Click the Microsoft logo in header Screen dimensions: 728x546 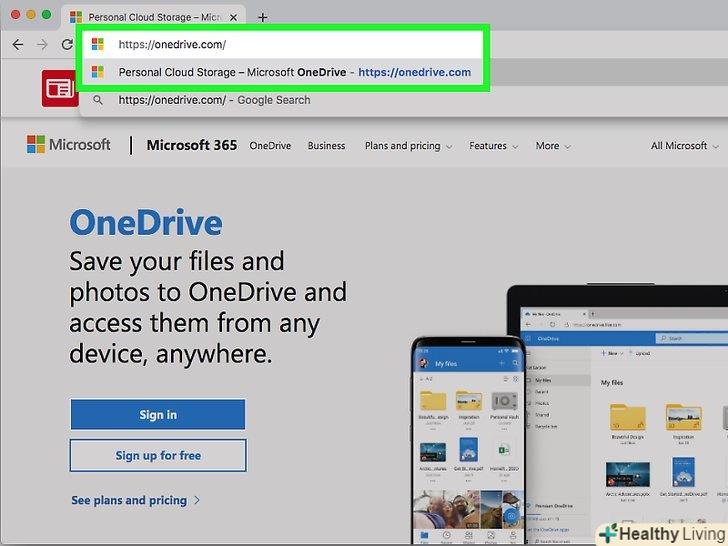(69, 145)
